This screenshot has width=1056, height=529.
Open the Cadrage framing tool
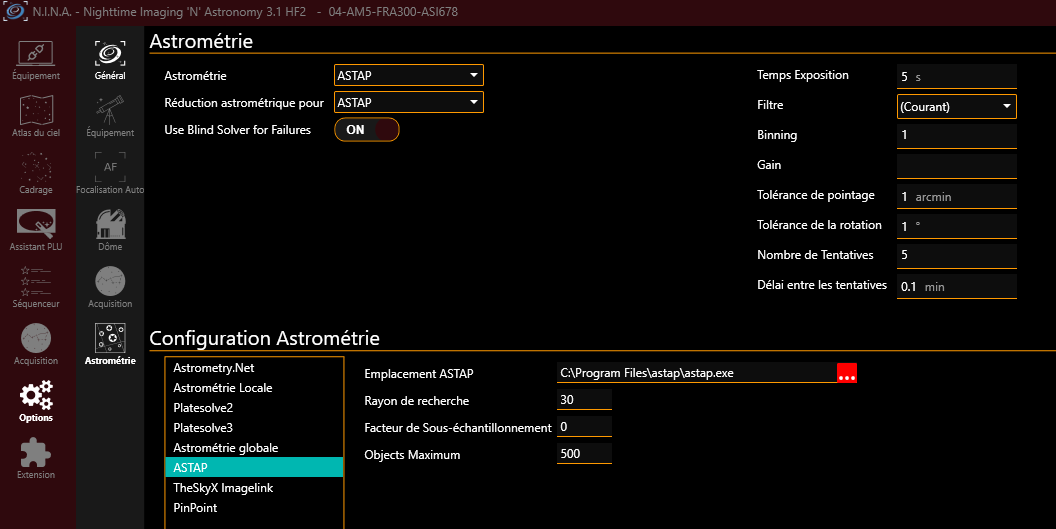[x=36, y=174]
